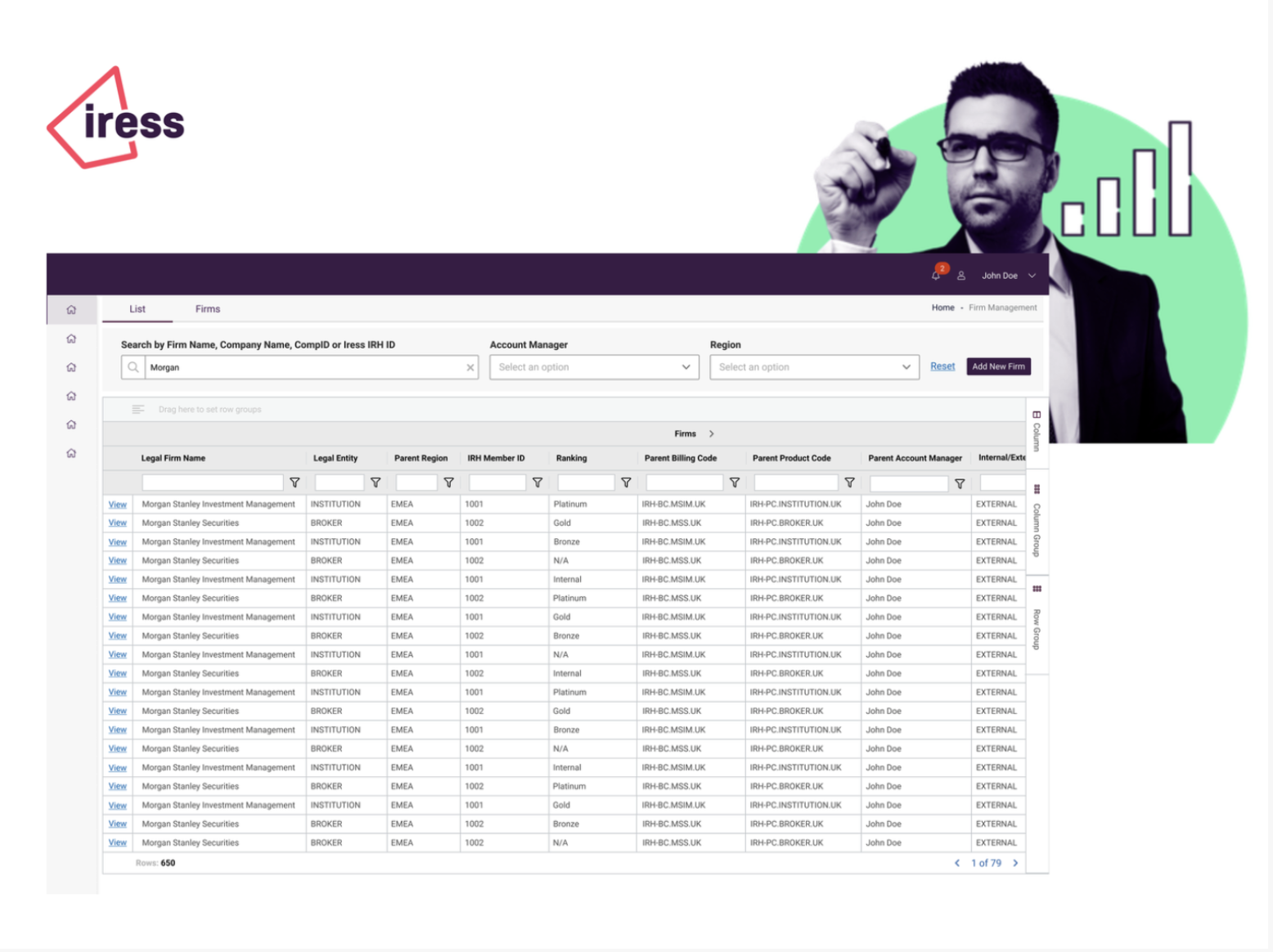Click the Parent Product Code filter input
The width and height of the screenshot is (1273, 952).
[796, 483]
